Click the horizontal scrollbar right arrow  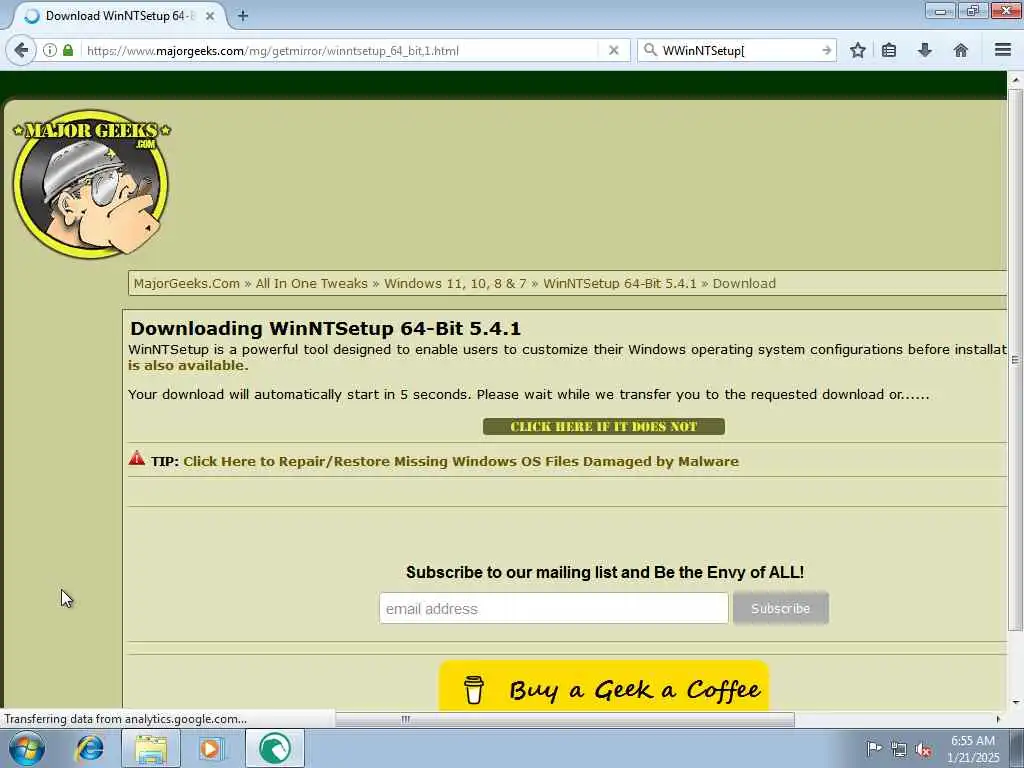pyautogui.click(x=998, y=719)
